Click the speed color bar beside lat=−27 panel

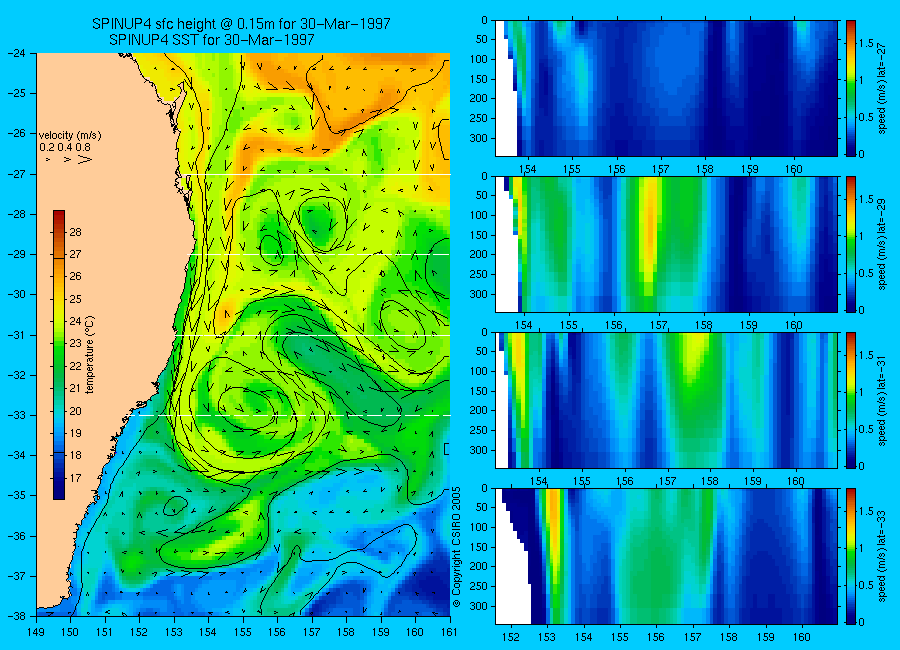tap(851, 88)
